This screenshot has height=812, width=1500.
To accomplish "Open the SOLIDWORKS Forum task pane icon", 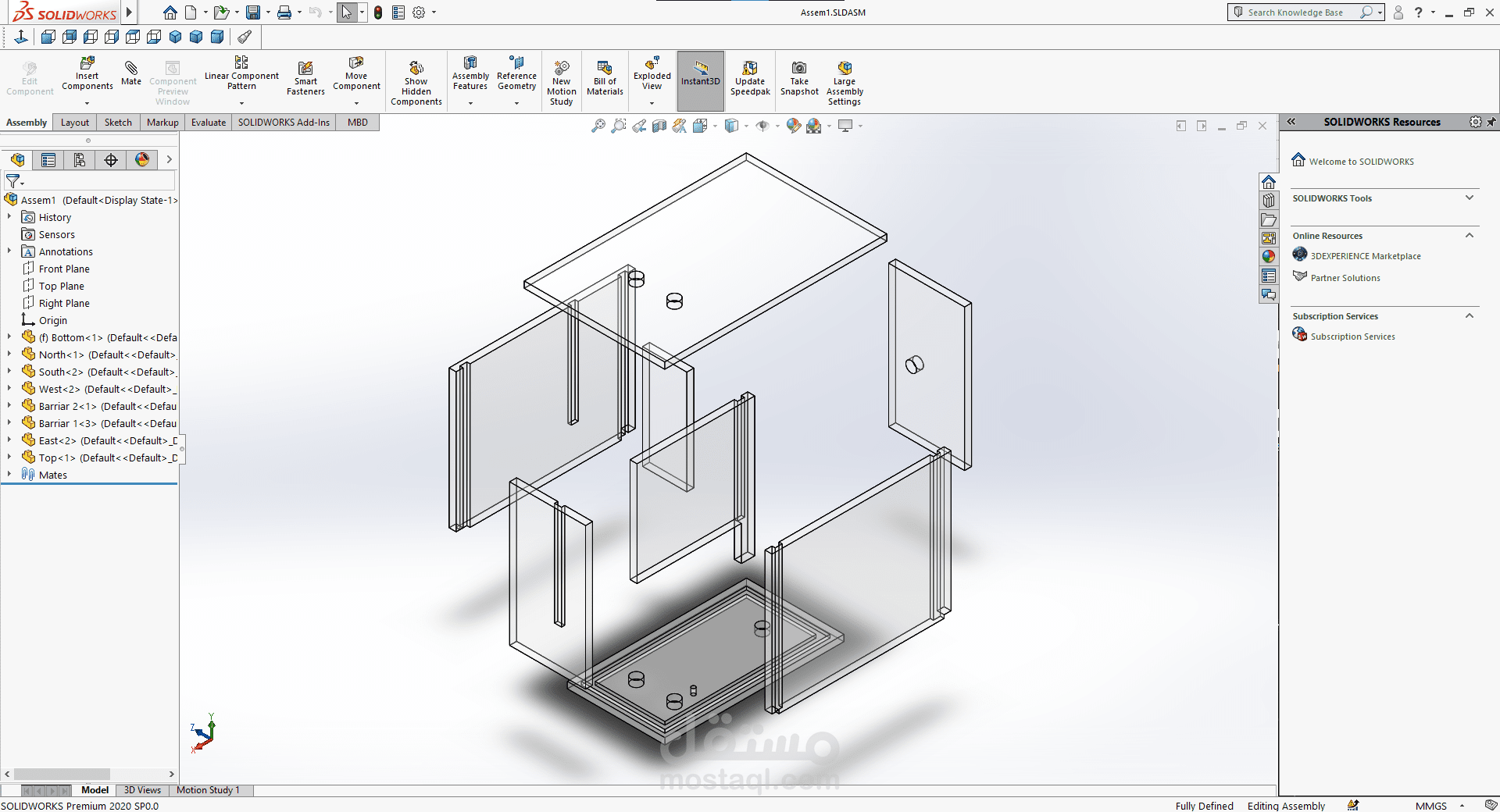I will point(1269,294).
